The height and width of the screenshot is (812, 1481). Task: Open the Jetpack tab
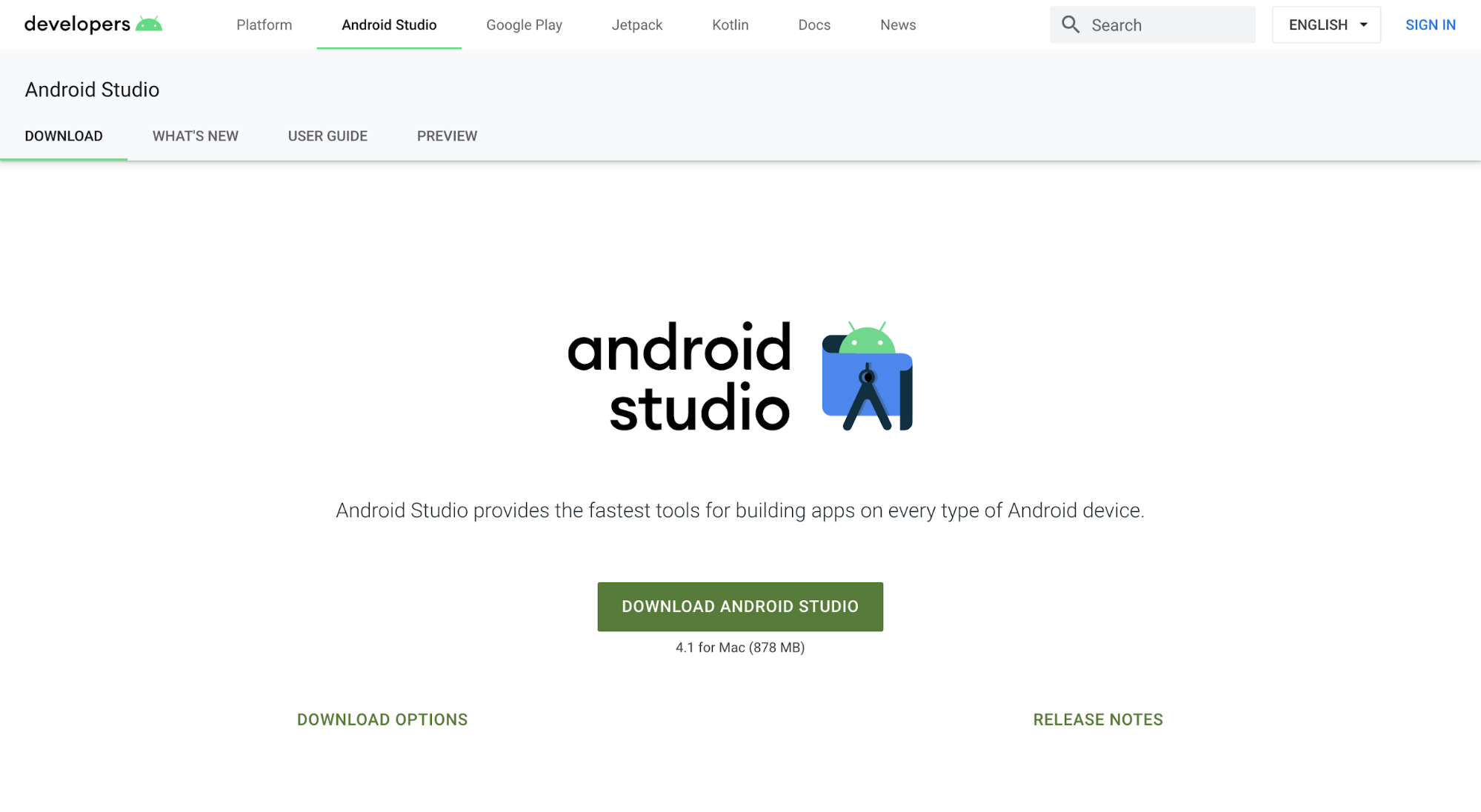tap(637, 24)
